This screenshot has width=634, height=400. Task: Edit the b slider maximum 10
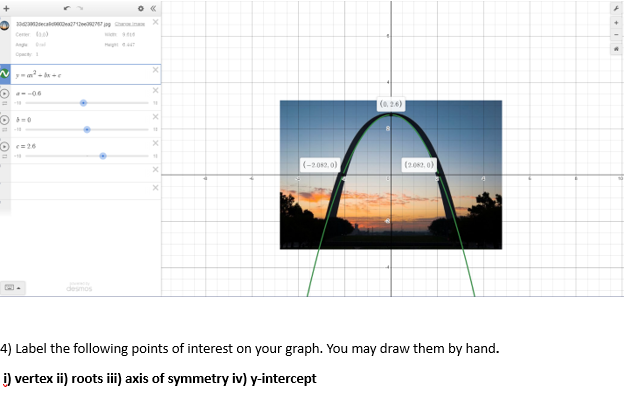click(x=155, y=129)
